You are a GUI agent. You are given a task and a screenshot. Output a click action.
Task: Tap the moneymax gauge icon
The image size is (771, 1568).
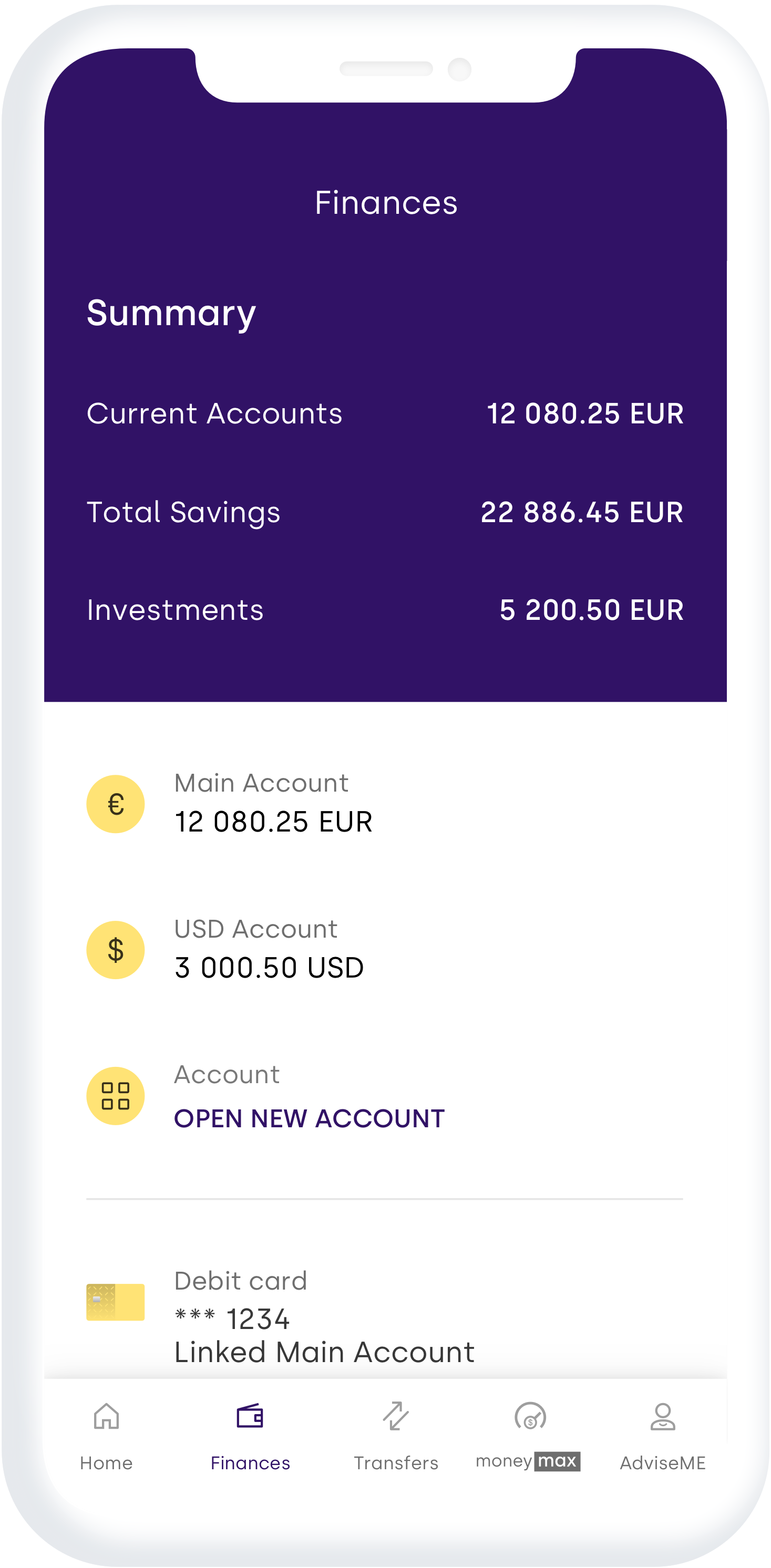pyautogui.click(x=530, y=1416)
